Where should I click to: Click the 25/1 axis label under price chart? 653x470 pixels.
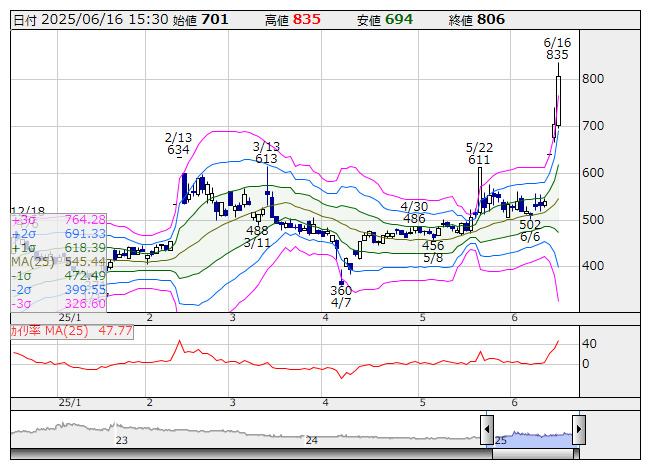pyautogui.click(x=70, y=318)
